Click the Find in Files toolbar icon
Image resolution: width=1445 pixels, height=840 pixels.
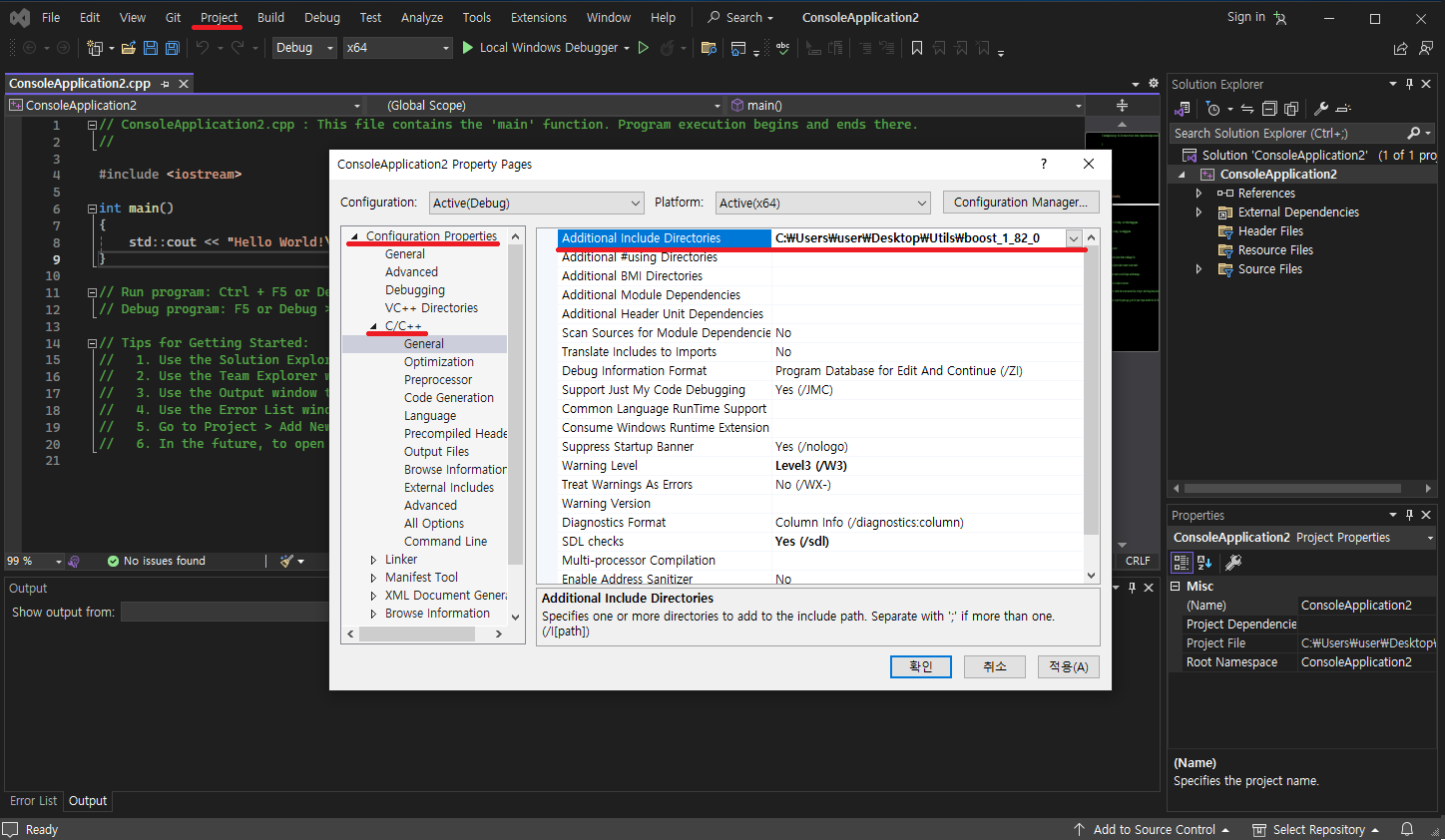[709, 48]
